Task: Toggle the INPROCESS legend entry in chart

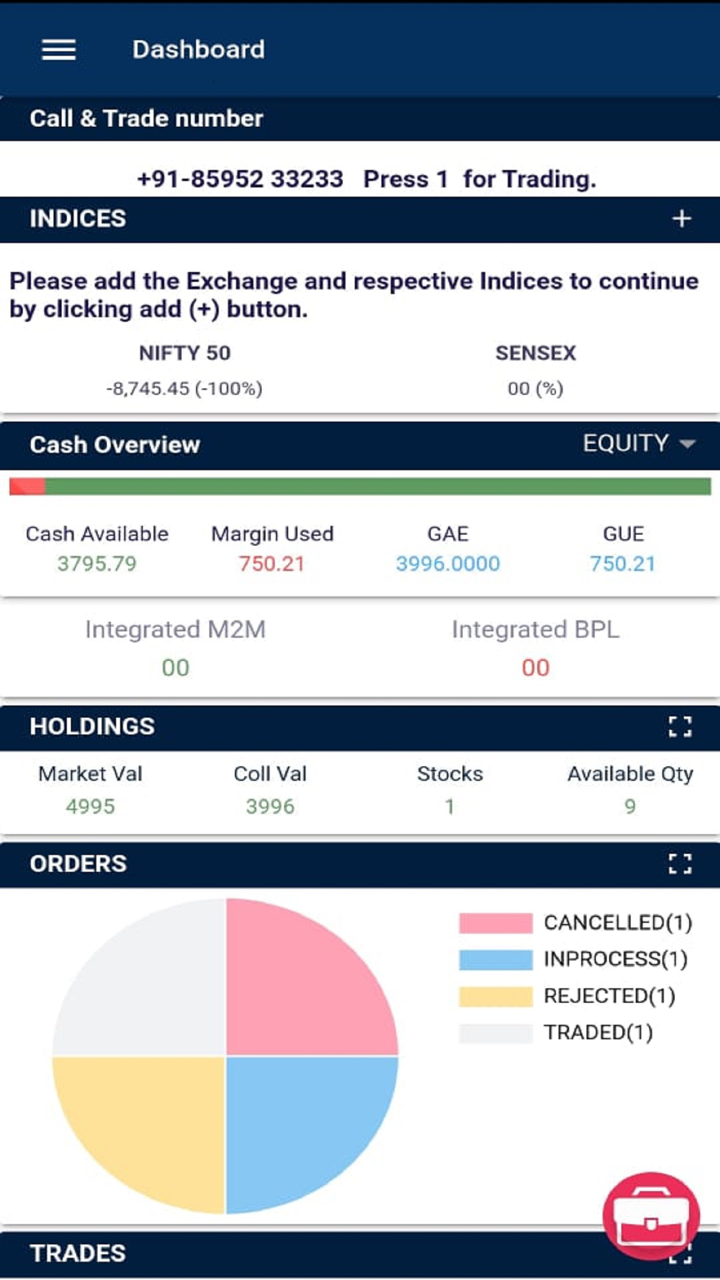Action: pos(573,960)
